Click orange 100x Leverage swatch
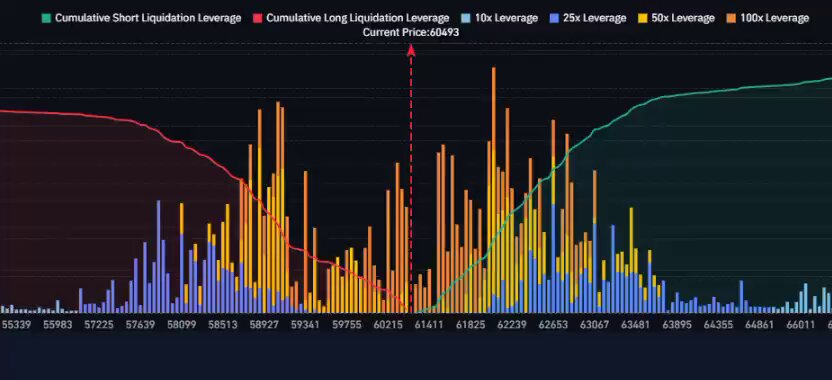The width and height of the screenshot is (832, 380). coord(731,18)
